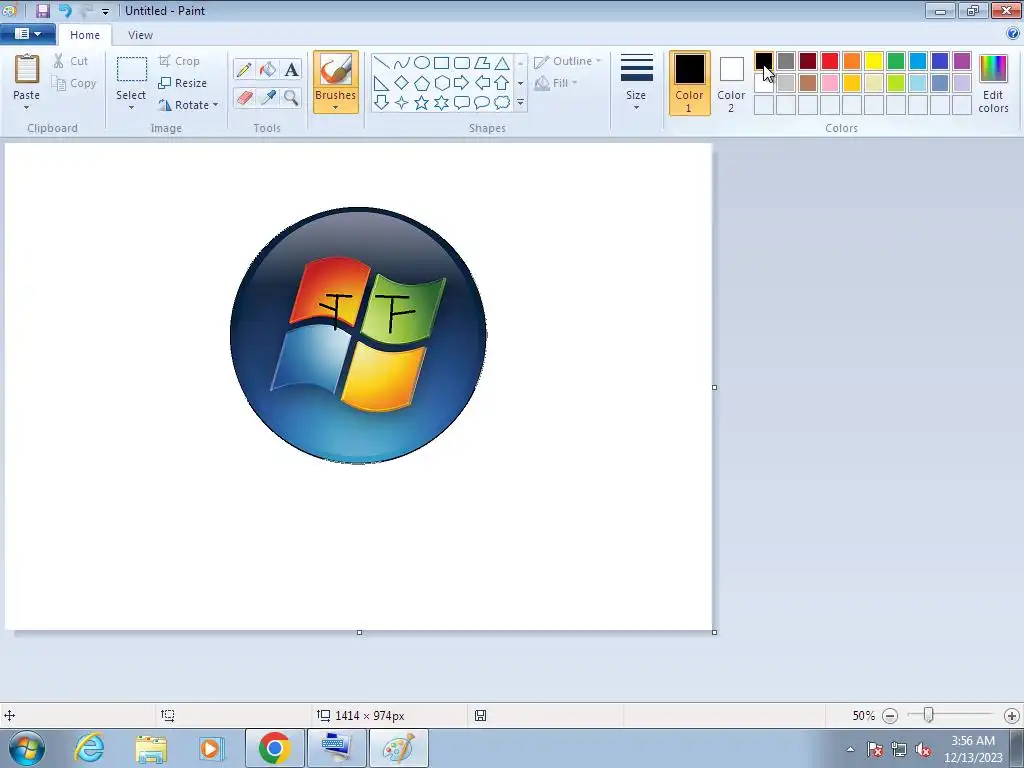Select the Color picker eyedropper tool
1024x768 pixels.
click(268, 97)
